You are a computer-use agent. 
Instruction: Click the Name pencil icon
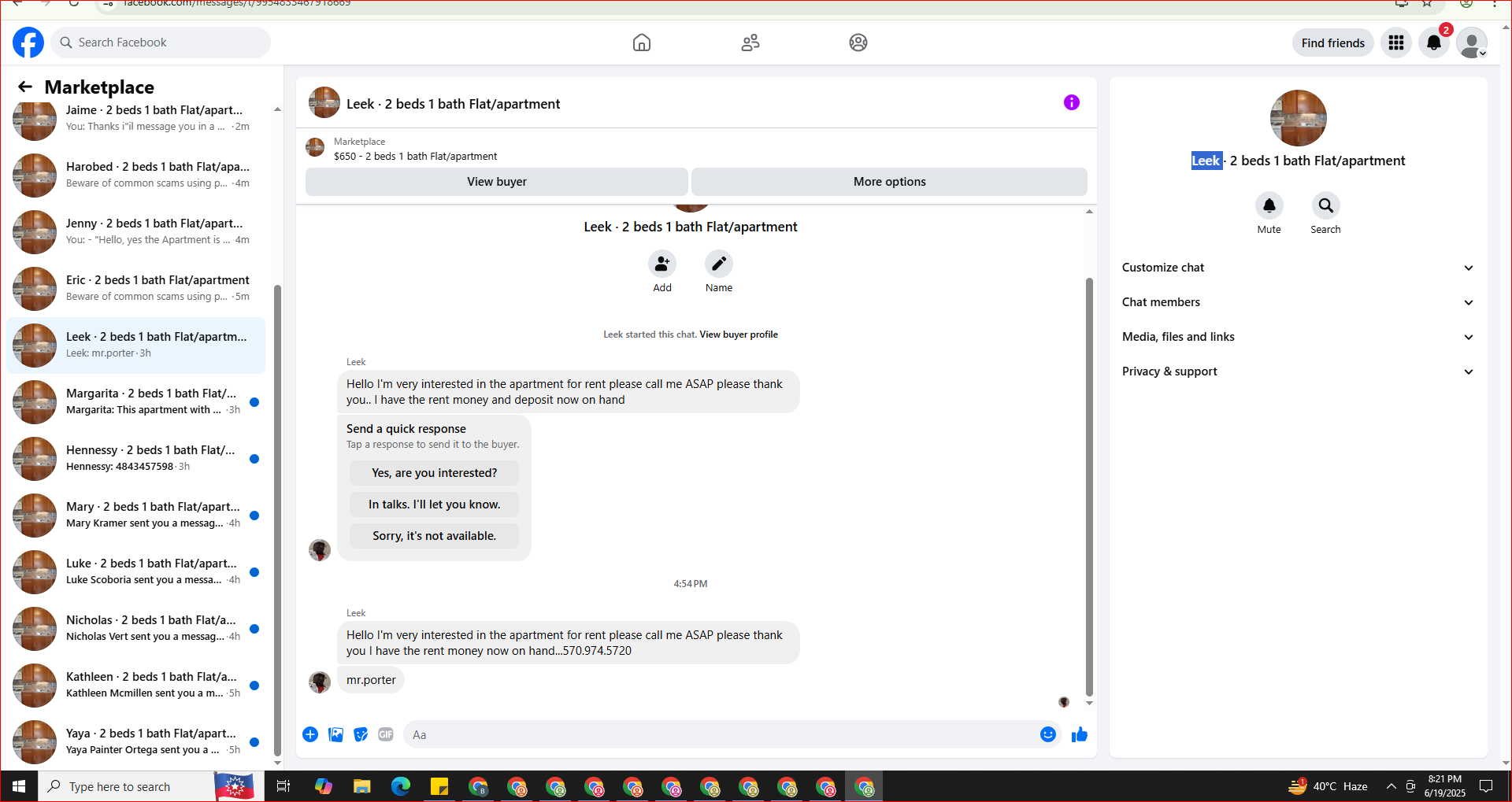719,264
